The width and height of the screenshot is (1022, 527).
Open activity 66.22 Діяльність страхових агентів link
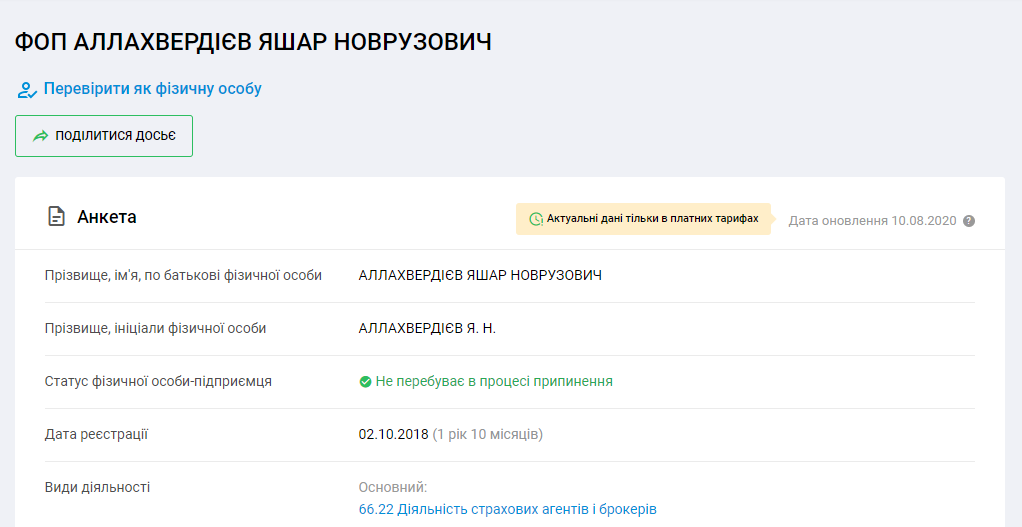pyautogui.click(x=507, y=509)
